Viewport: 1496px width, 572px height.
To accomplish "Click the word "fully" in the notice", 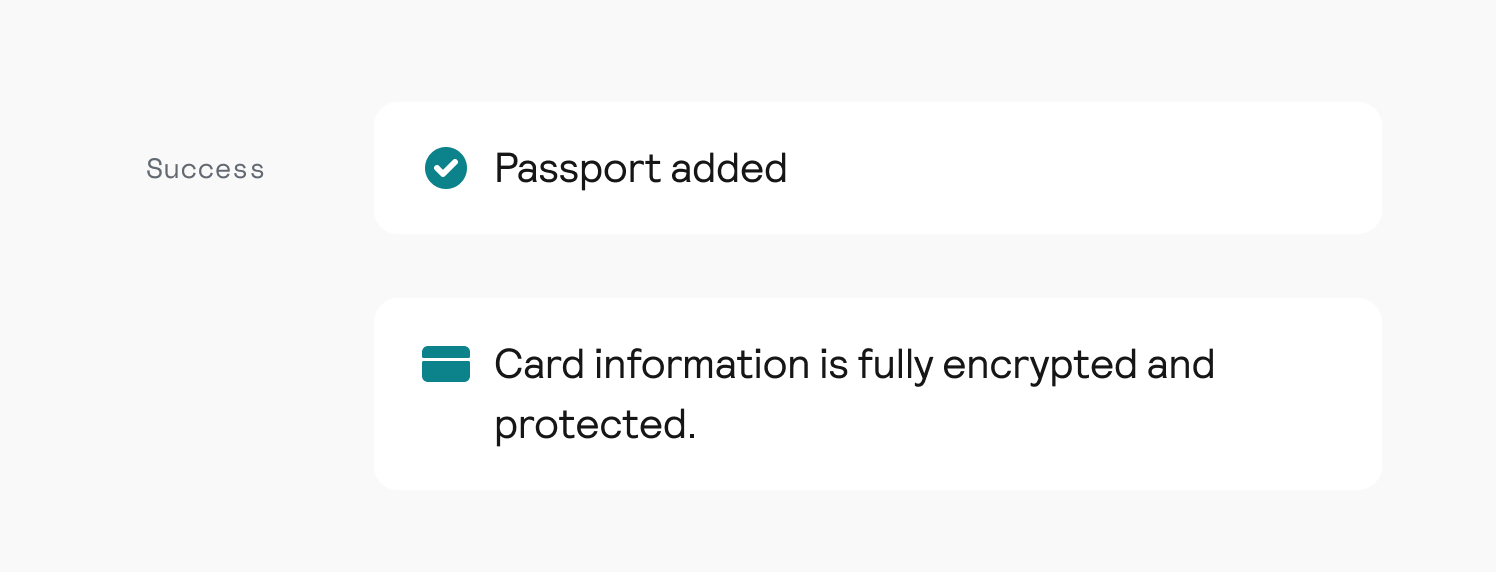I will click(x=895, y=364).
